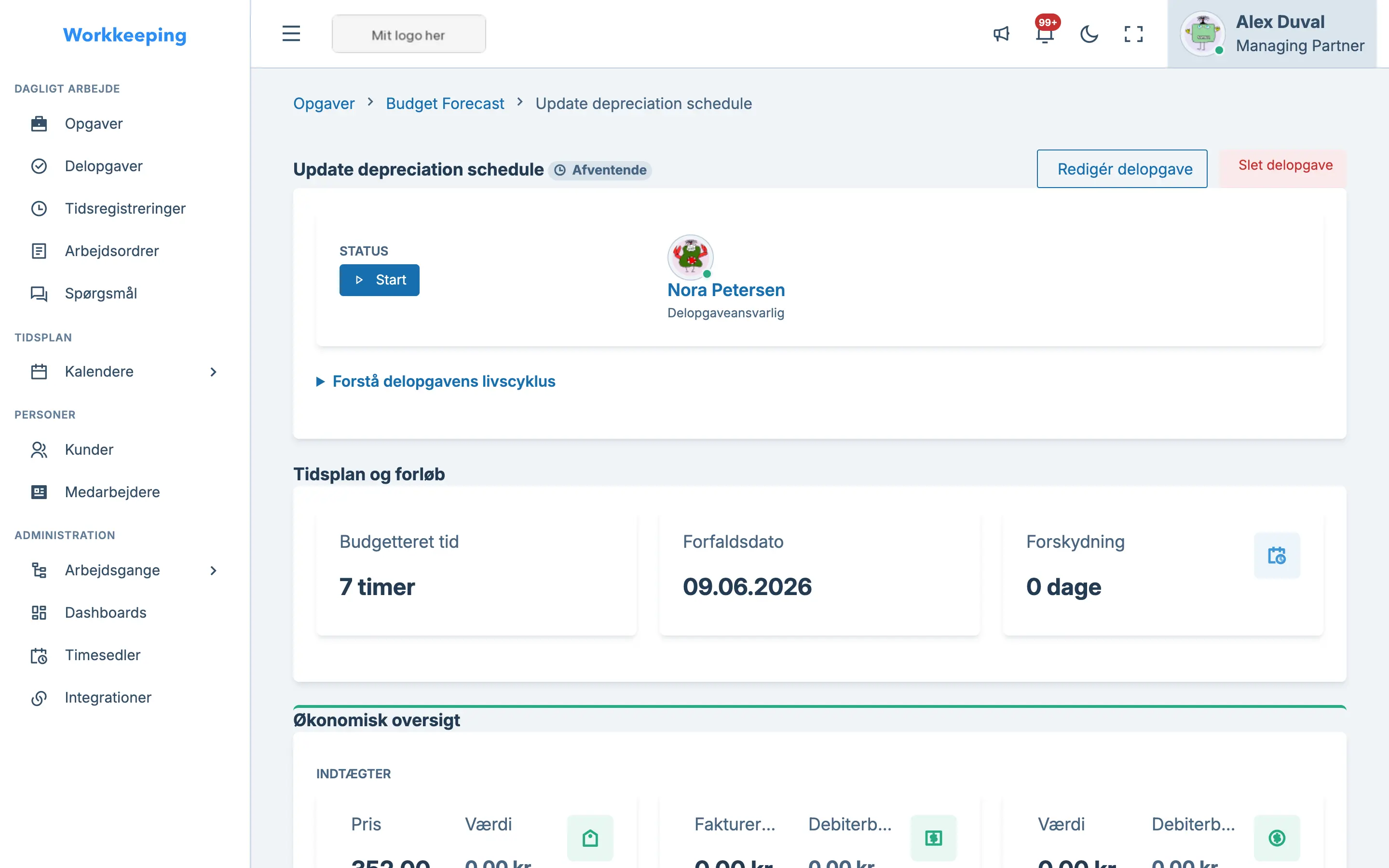
Task: Open Alex Duval user profile menu
Action: coord(1271,34)
